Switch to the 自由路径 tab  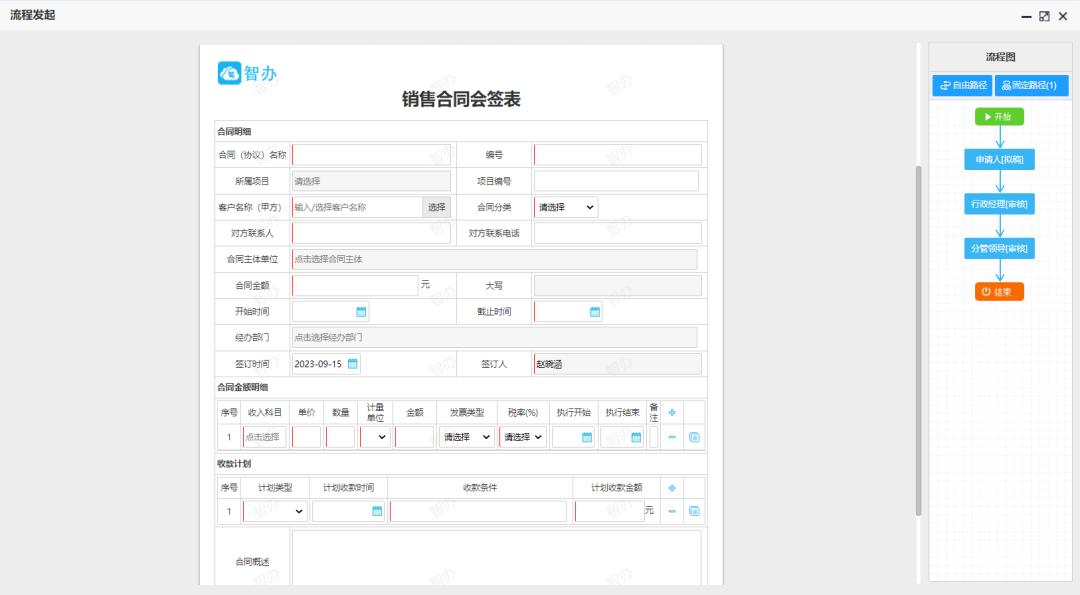tap(962, 85)
